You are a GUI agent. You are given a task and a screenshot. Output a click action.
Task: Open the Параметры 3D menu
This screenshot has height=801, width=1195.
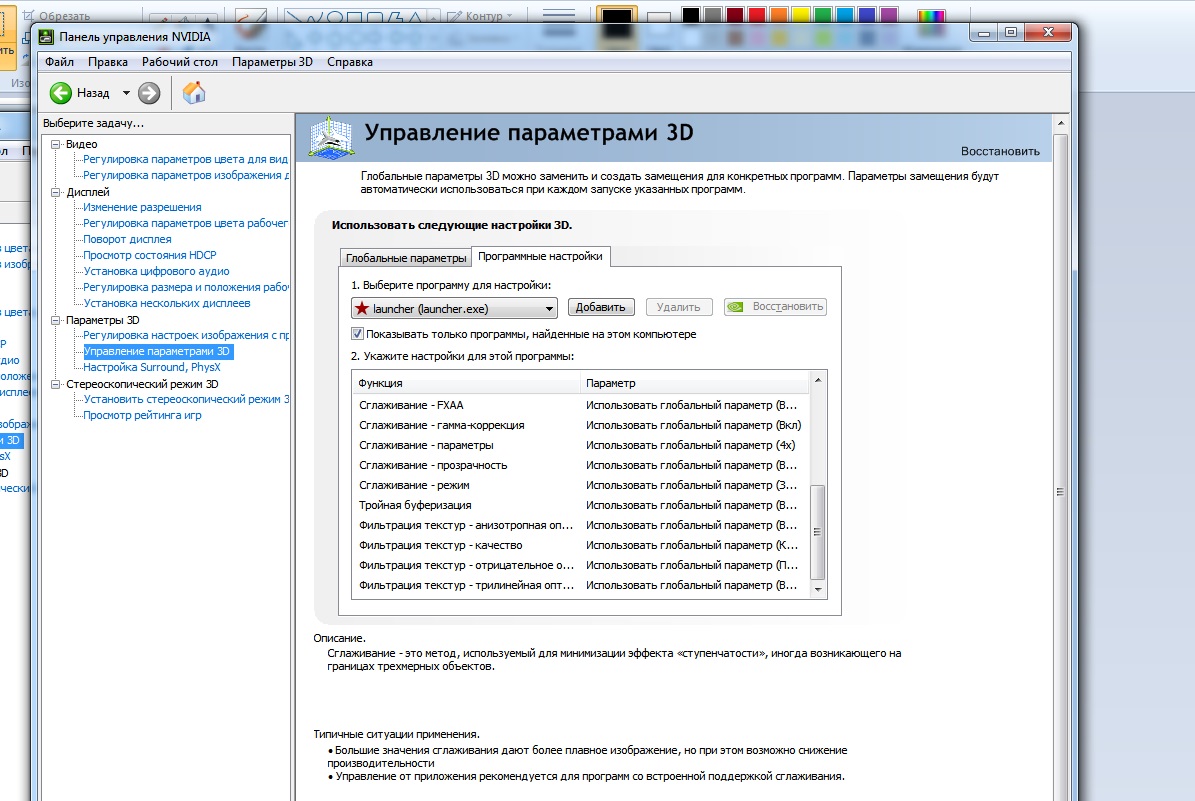tap(272, 62)
